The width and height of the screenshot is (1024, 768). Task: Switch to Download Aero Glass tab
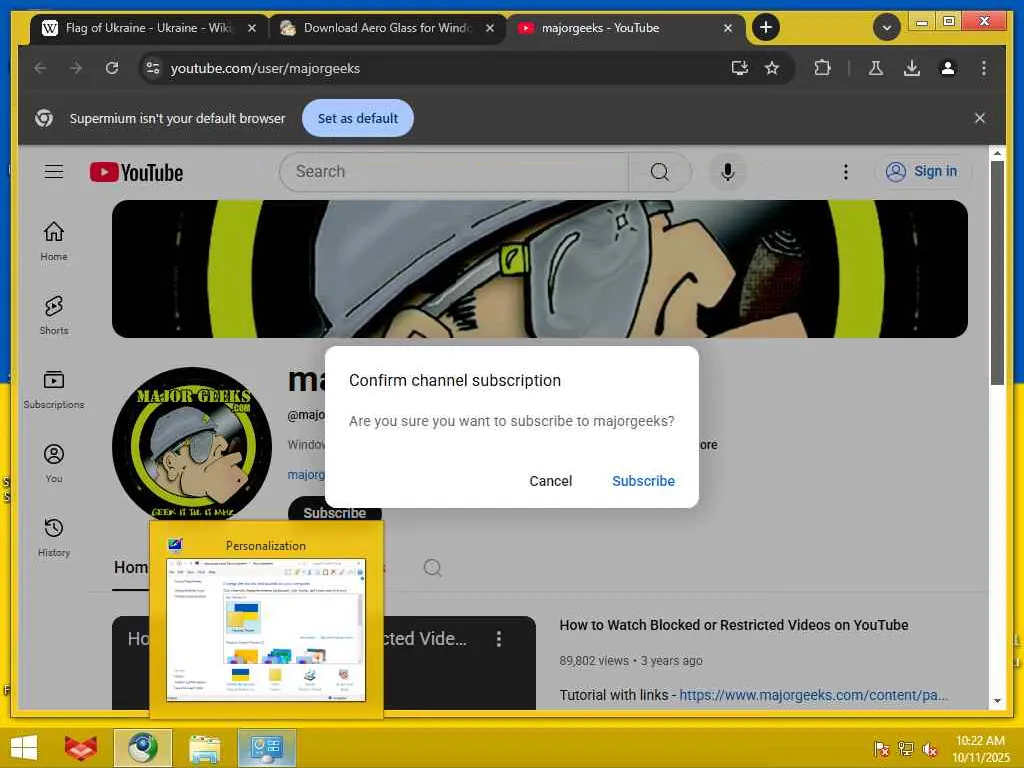387,28
